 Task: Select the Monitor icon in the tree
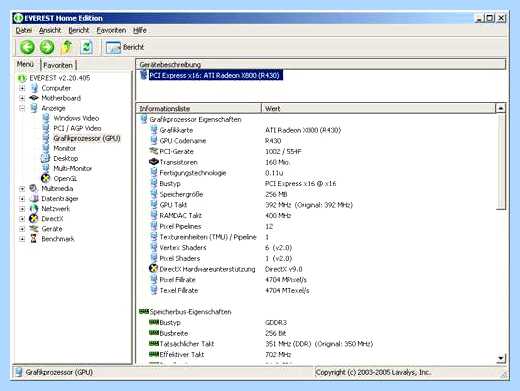(46, 148)
